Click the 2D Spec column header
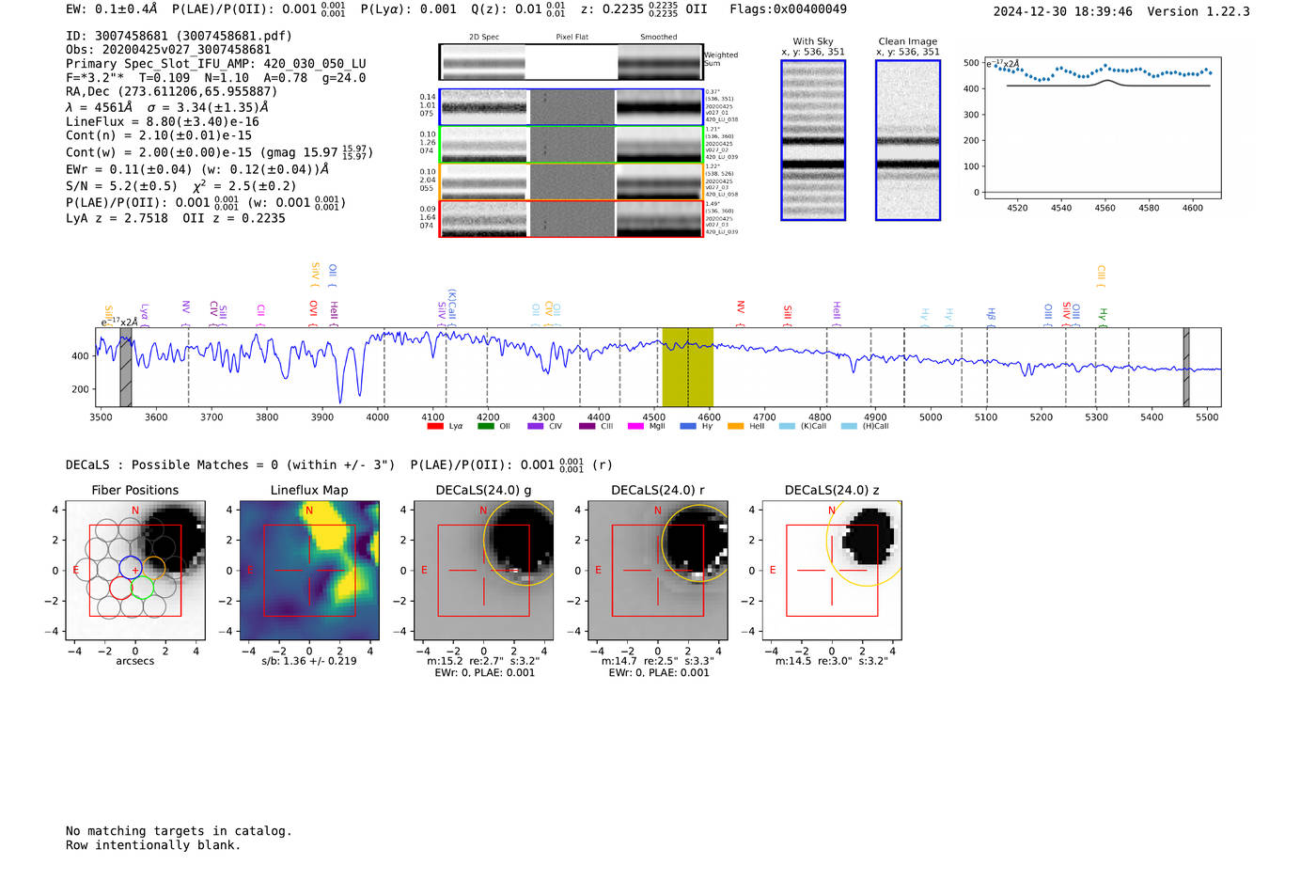Screen dimensions: 1316x896 tap(484, 37)
